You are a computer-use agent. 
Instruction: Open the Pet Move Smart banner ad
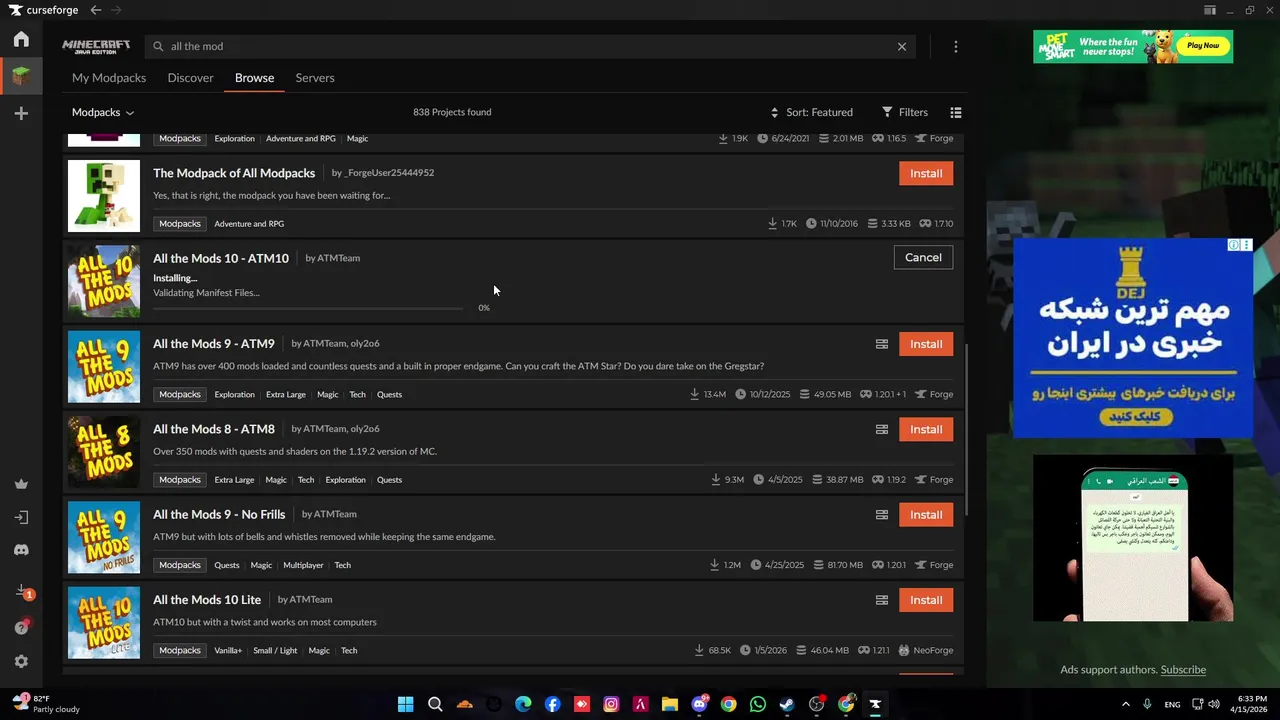(1133, 46)
